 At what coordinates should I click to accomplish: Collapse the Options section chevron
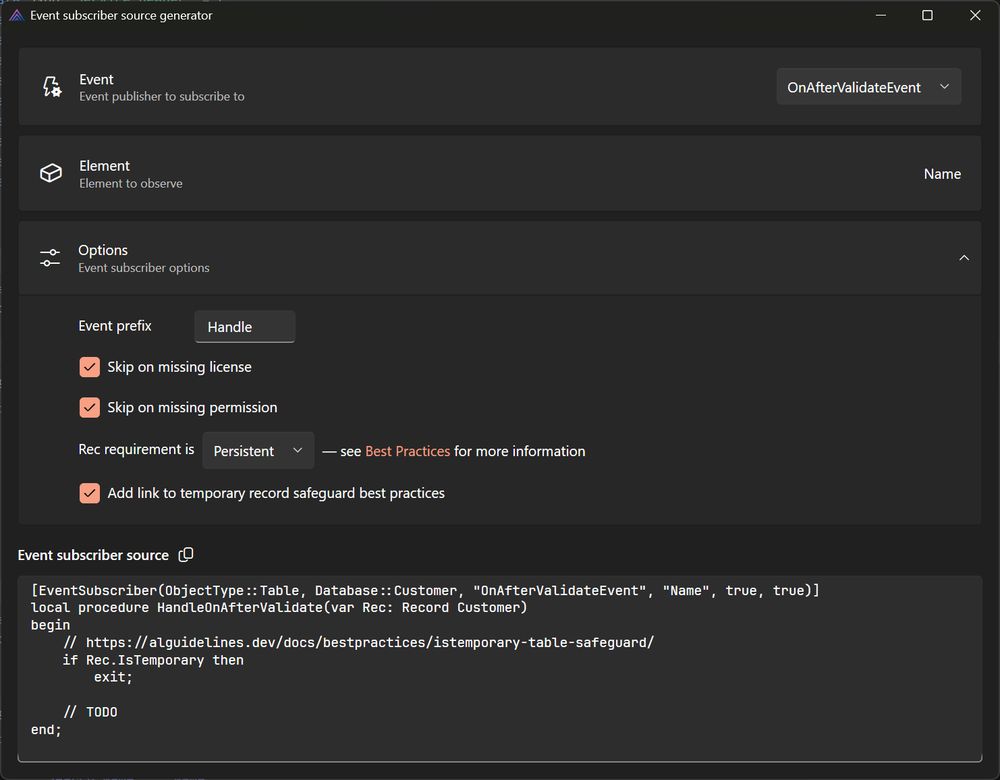[964, 258]
